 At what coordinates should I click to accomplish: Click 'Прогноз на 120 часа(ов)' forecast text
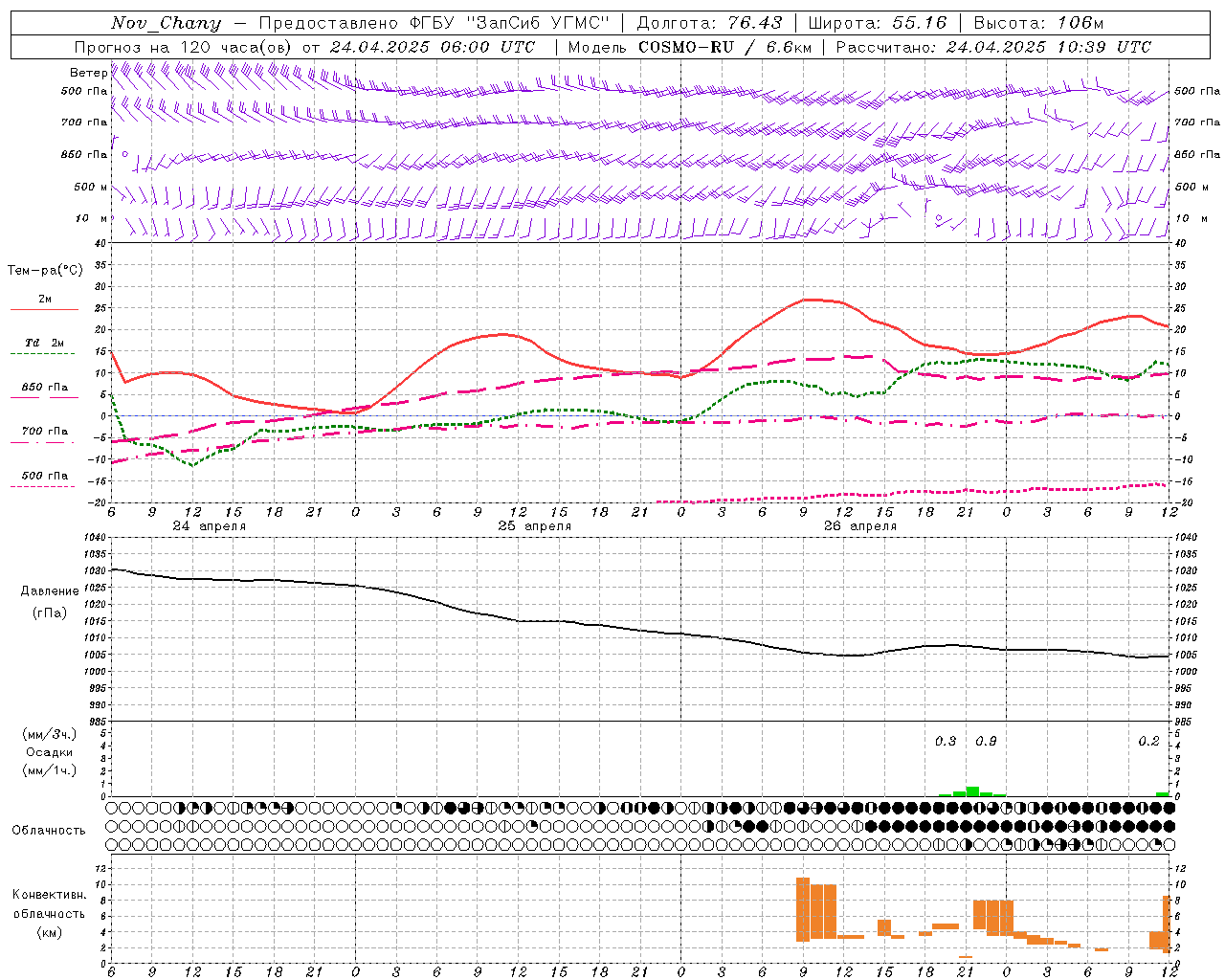[183, 47]
